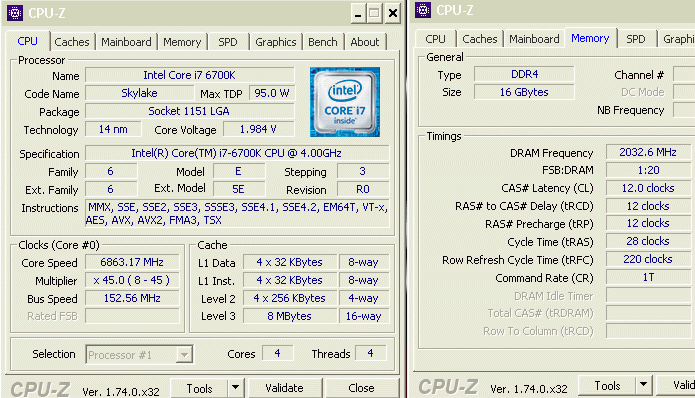Click the Tools button in left window
The width and height of the screenshot is (695, 398).
pos(199,389)
